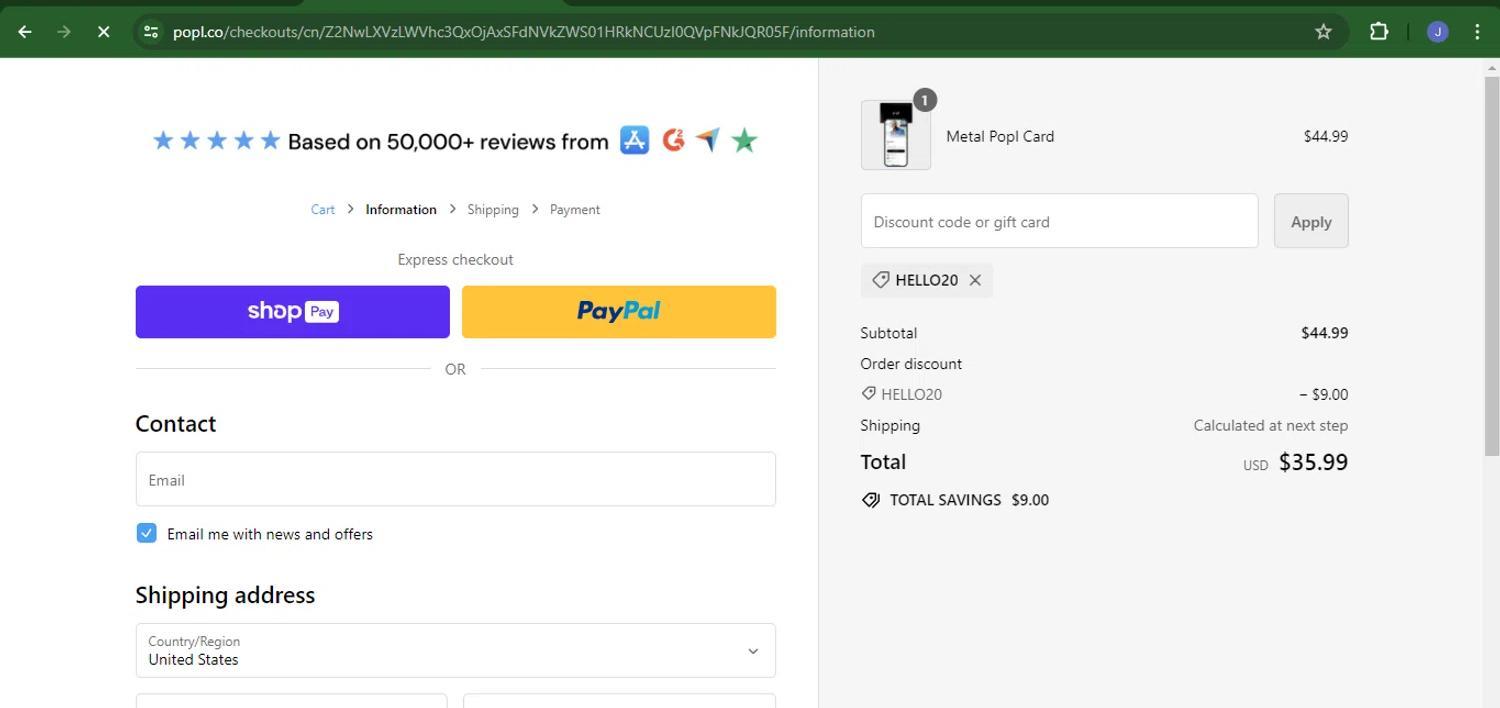Click the App Store review icon
Viewport: 1500px width, 708px height.
coord(634,141)
